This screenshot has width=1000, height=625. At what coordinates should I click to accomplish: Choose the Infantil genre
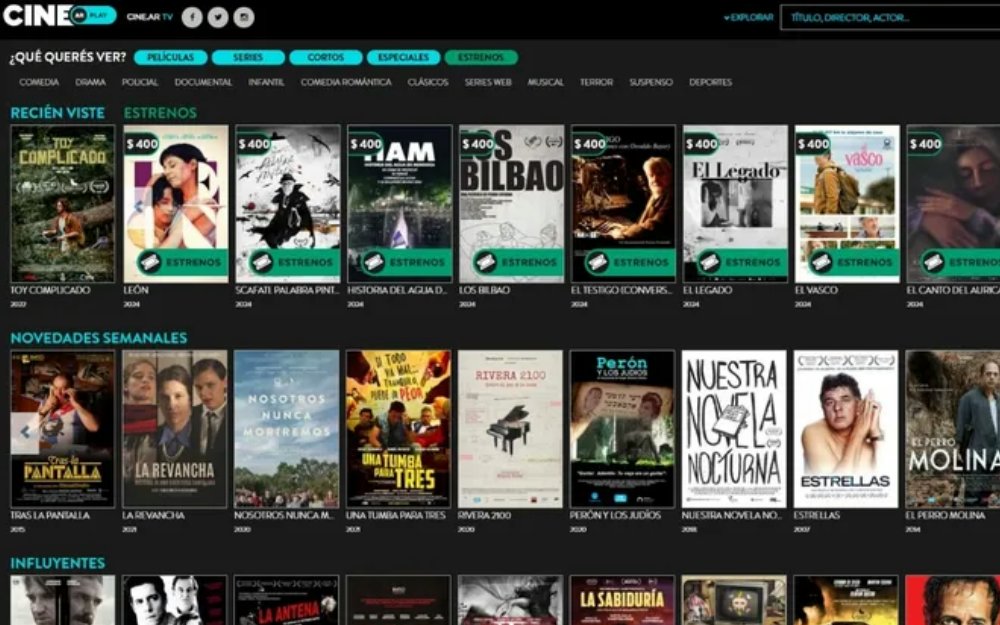click(x=266, y=82)
